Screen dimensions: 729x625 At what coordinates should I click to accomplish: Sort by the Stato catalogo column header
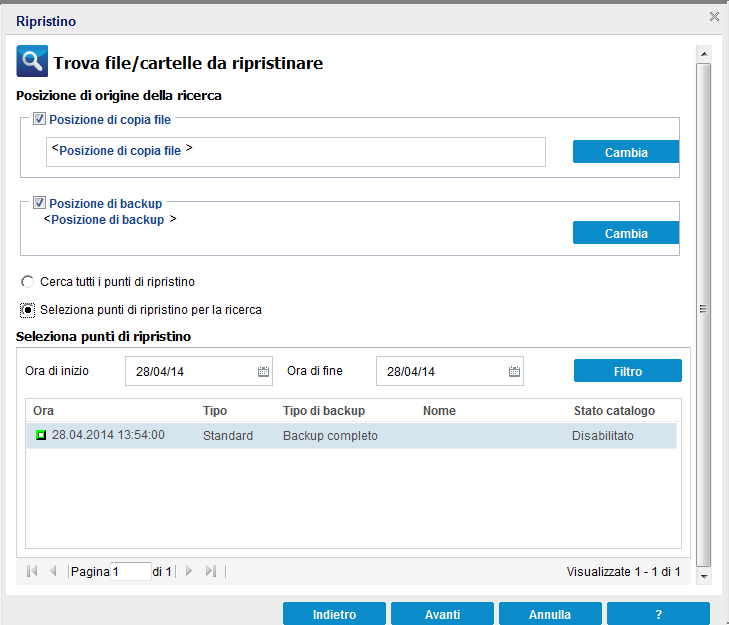tap(614, 411)
